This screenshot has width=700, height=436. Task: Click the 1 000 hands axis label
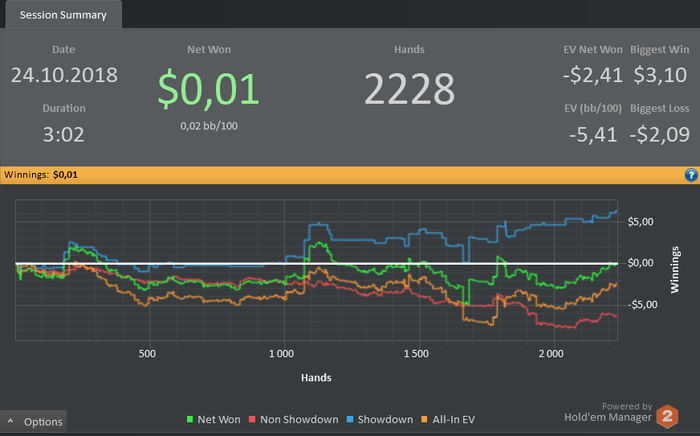(281, 353)
